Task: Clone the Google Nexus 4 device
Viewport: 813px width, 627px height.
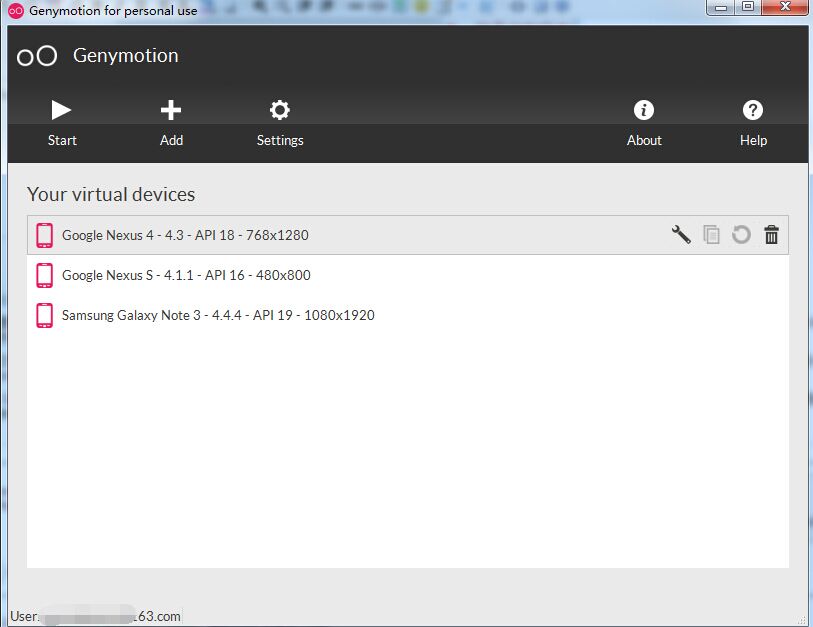Action: click(711, 234)
